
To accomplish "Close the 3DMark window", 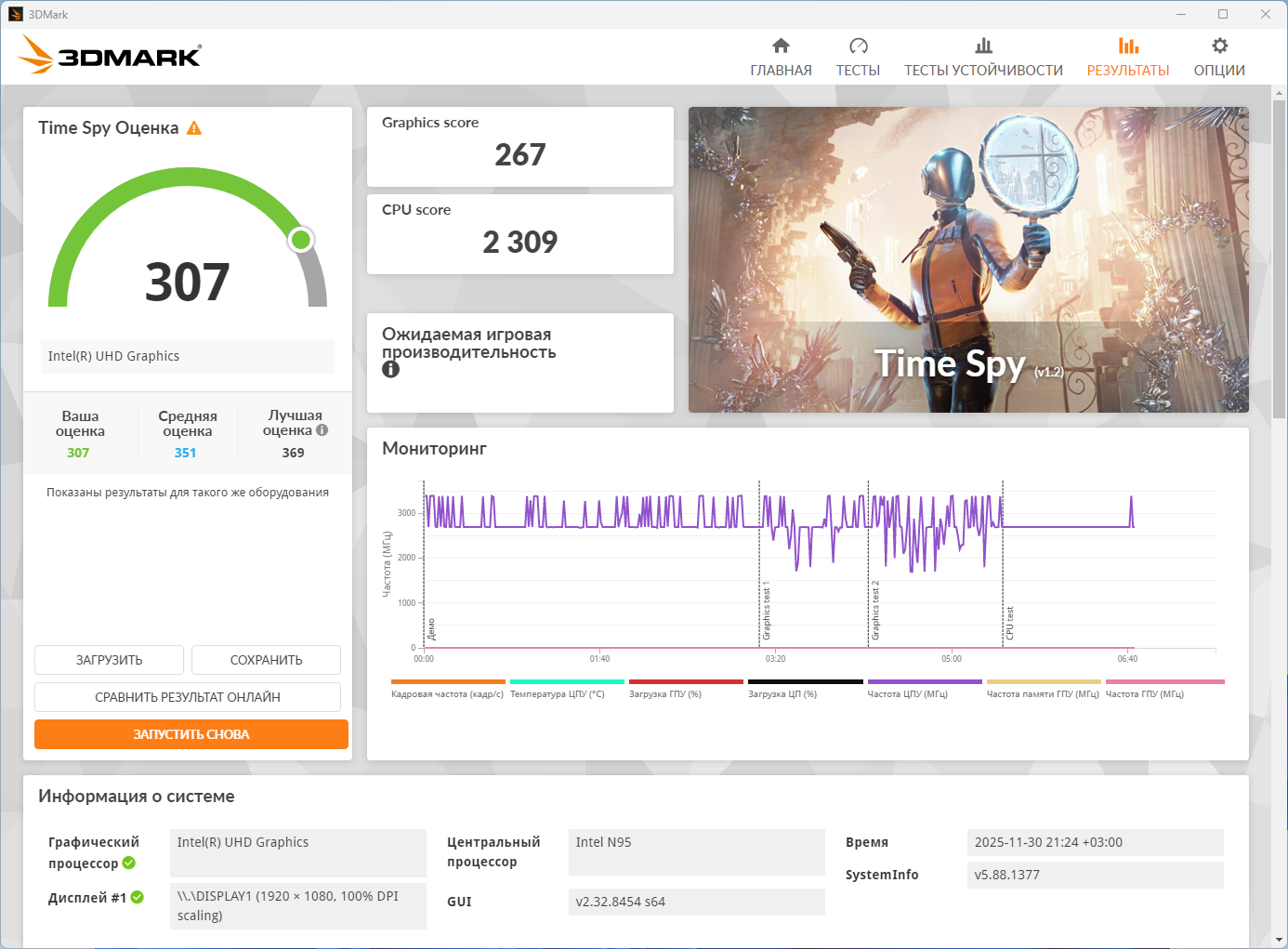I will coord(1266,14).
